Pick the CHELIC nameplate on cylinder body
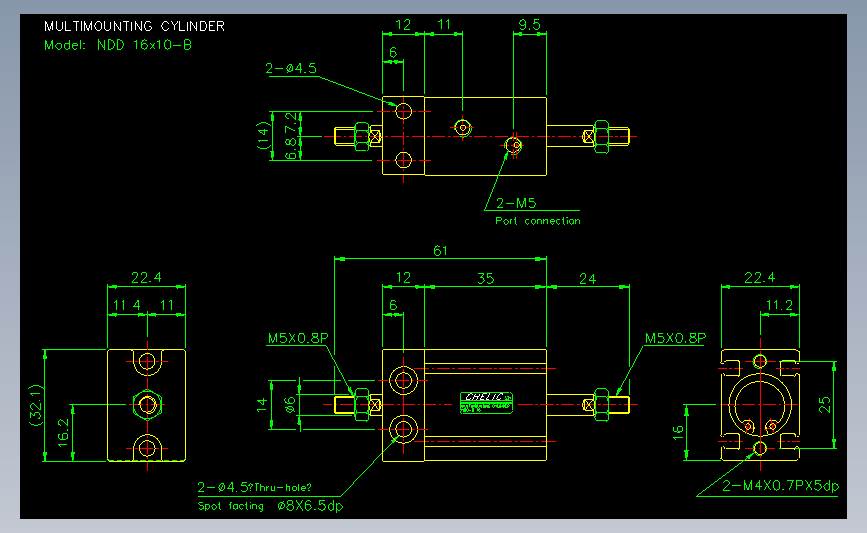 click(x=486, y=403)
